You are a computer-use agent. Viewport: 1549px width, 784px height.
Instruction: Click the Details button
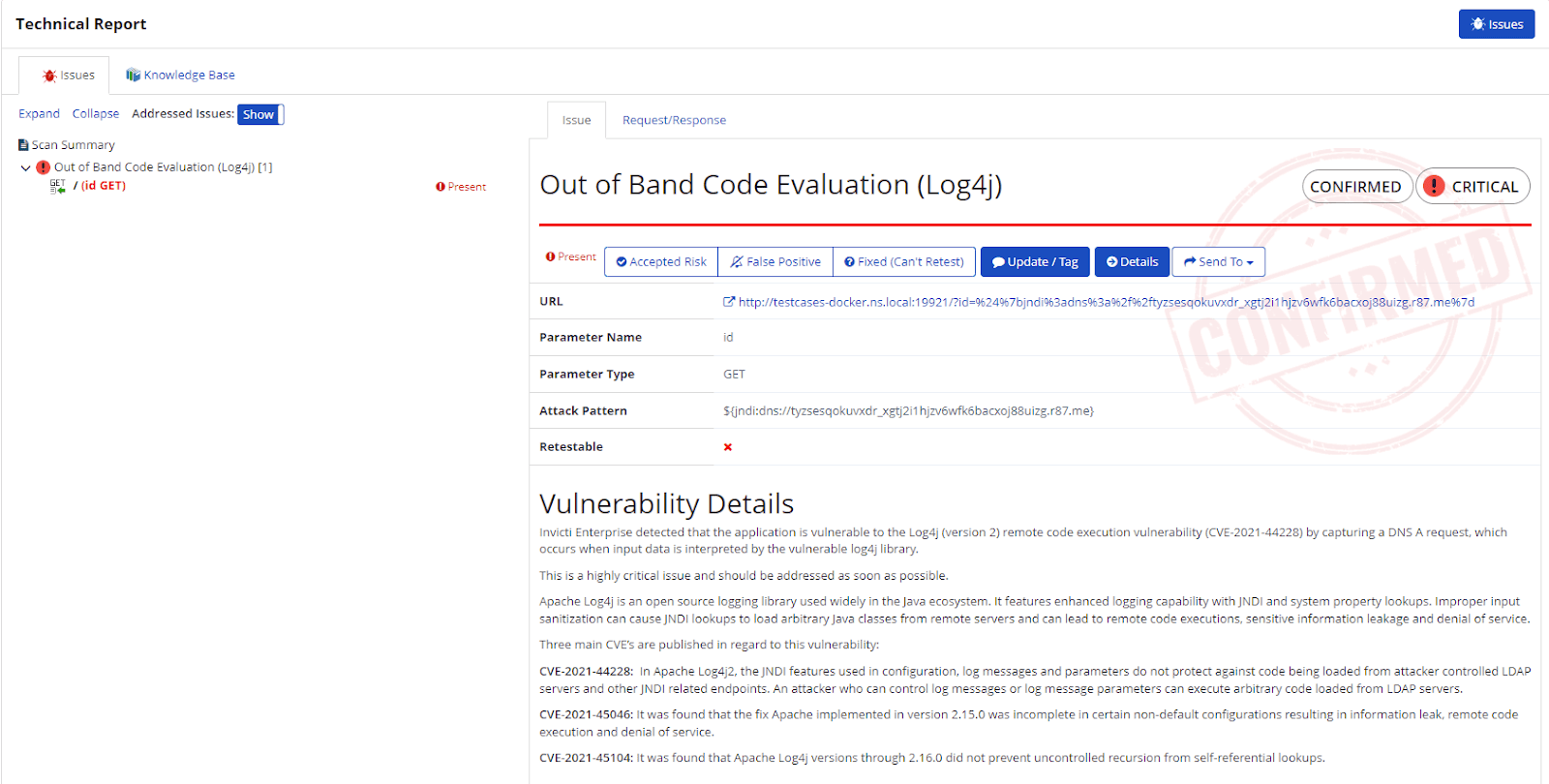tap(1131, 261)
